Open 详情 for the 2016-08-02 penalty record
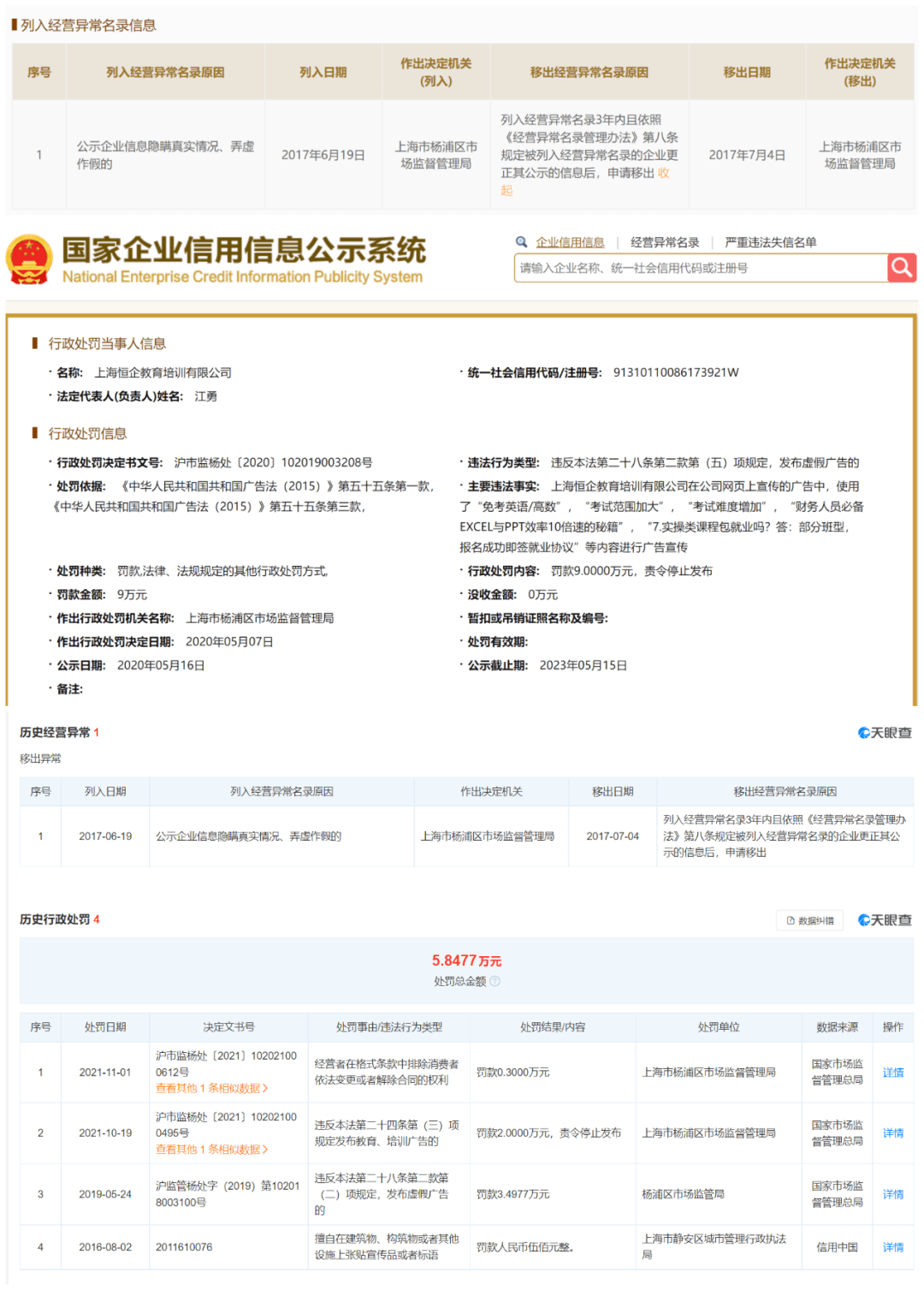The image size is (924, 1290). [x=892, y=1247]
